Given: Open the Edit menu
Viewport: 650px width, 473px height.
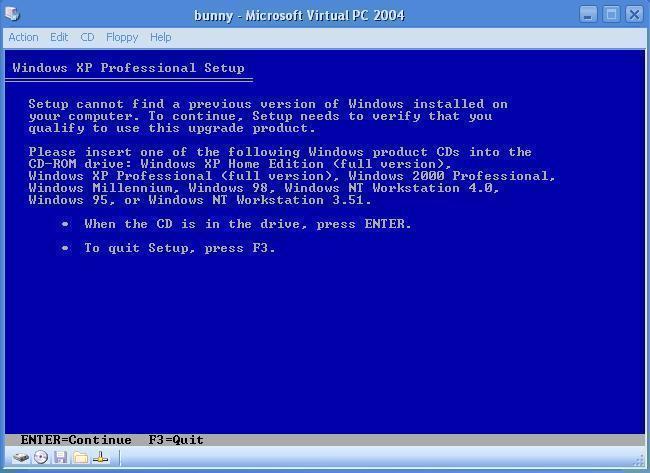Looking at the screenshot, I should point(59,37).
